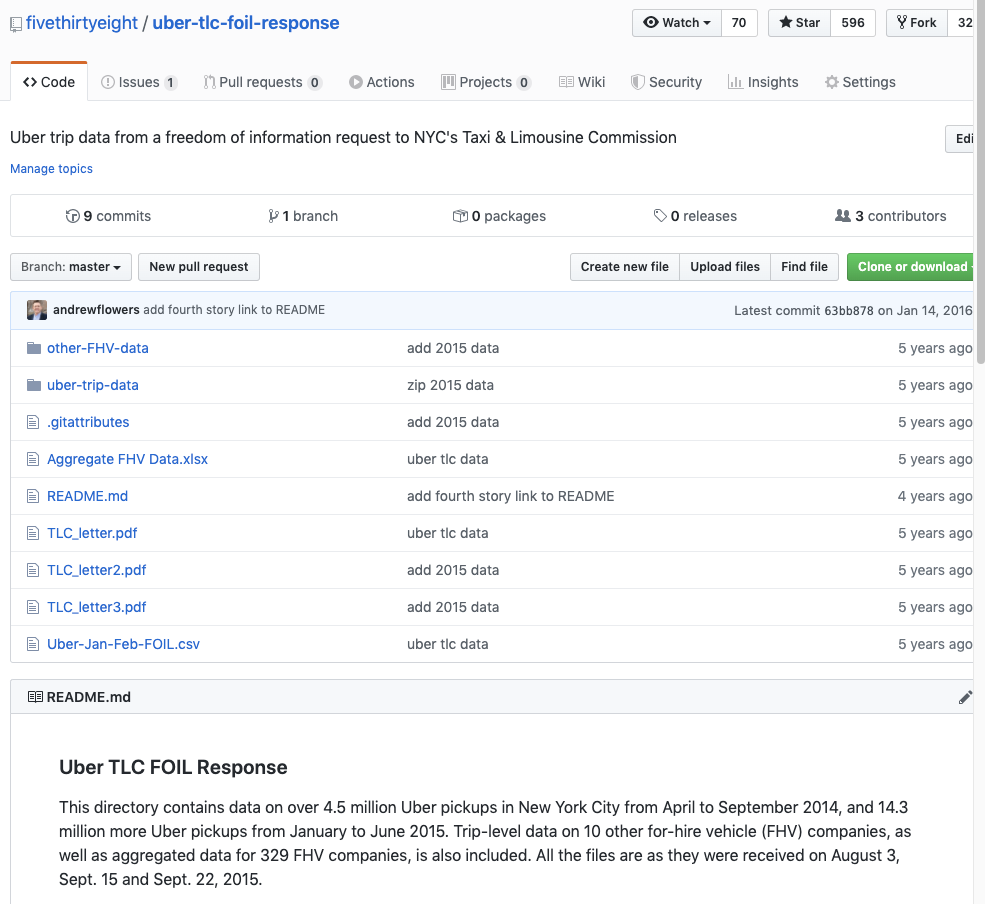Click the 70 watchers count

[x=739, y=23]
